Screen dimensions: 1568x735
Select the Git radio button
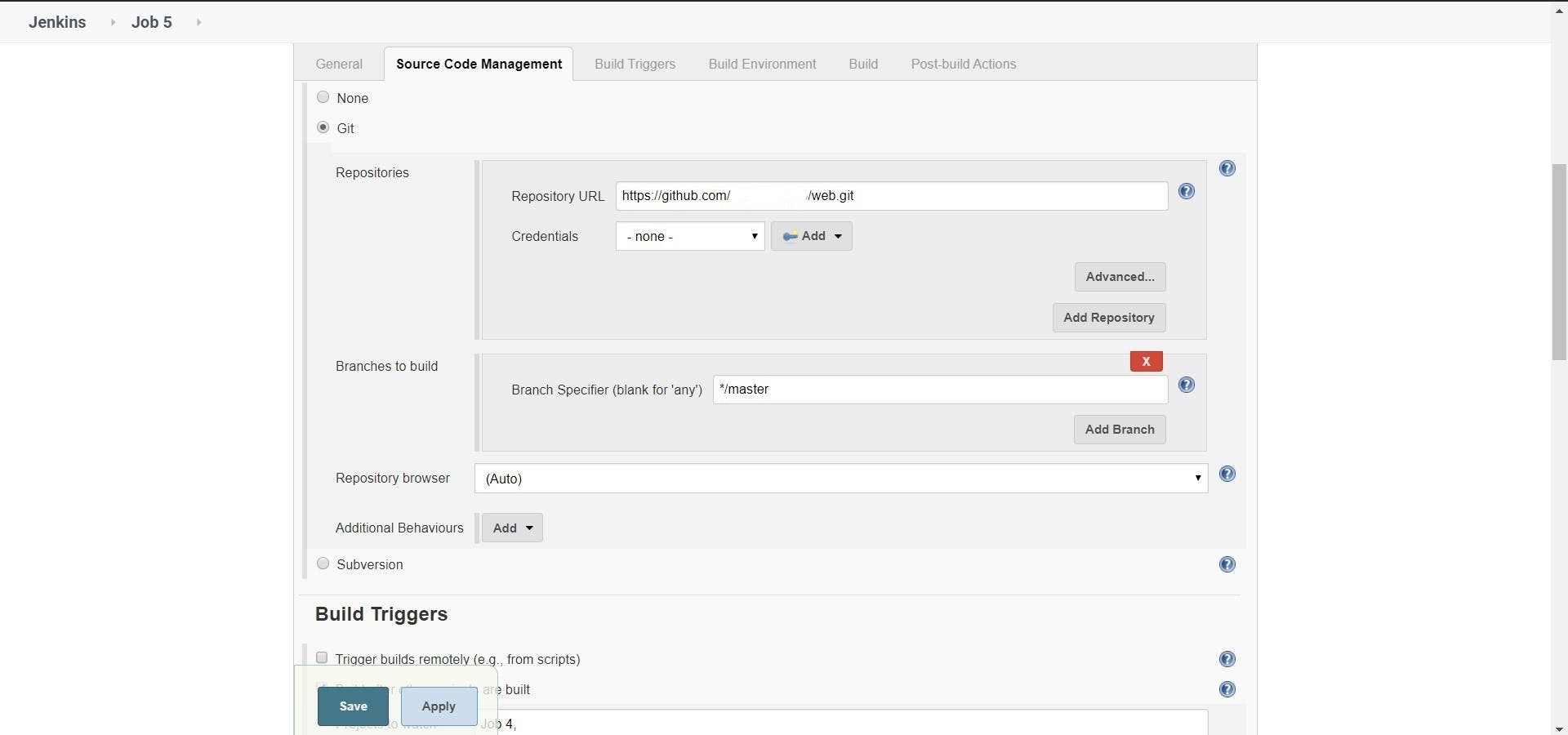pos(323,127)
